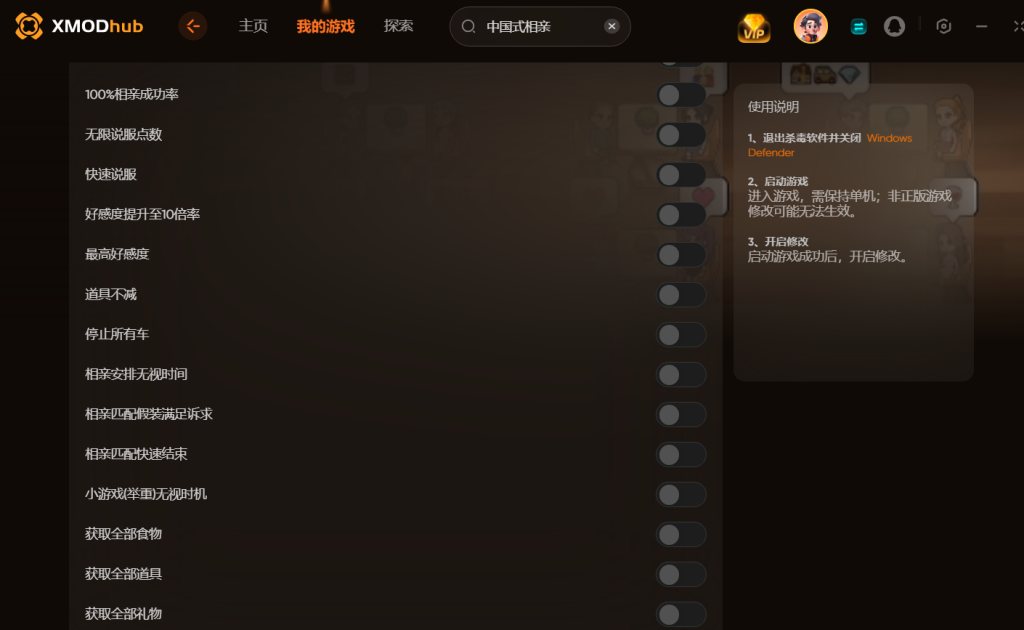Click into the 中国式相亲 search box
Viewport: 1024px width, 630px height.
pos(540,26)
